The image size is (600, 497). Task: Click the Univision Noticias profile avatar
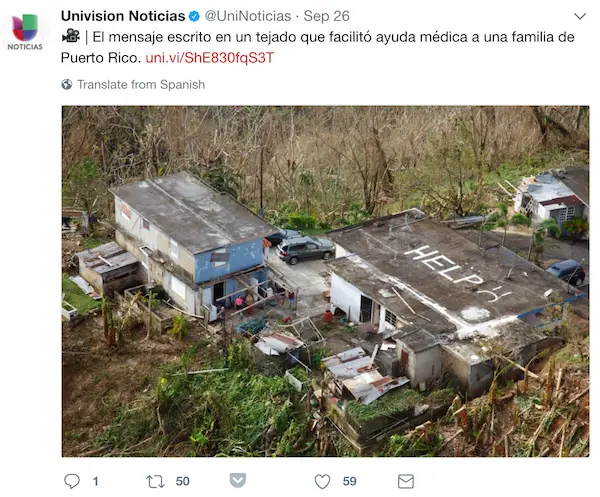[25, 33]
